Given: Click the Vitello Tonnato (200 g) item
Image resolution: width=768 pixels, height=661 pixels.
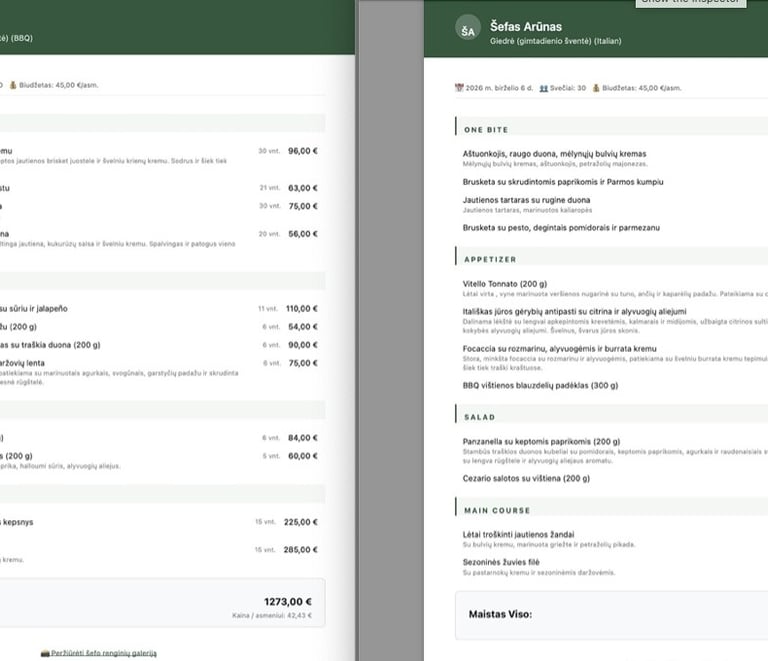Looking at the screenshot, I should coord(504,284).
